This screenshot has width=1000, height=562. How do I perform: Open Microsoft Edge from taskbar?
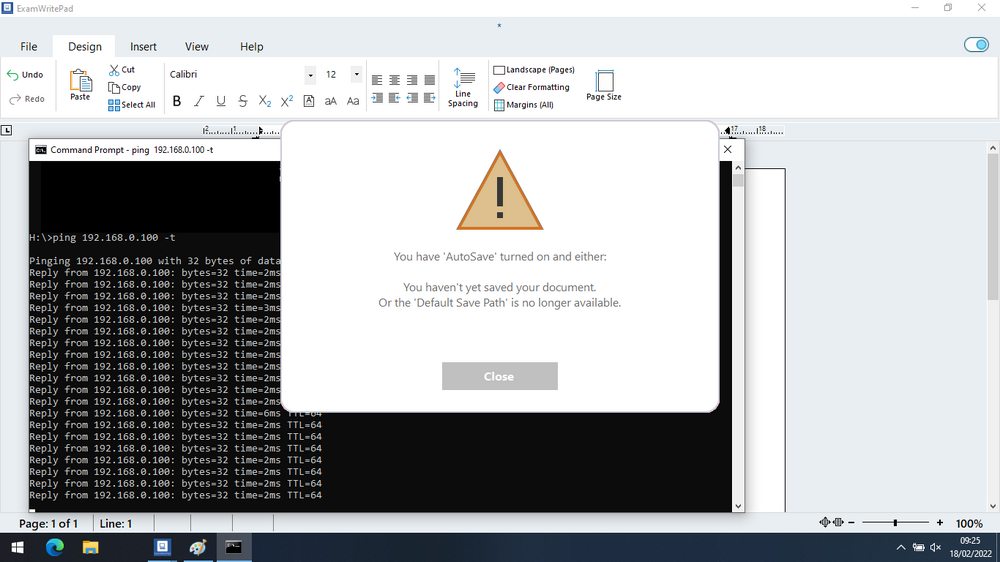point(54,547)
